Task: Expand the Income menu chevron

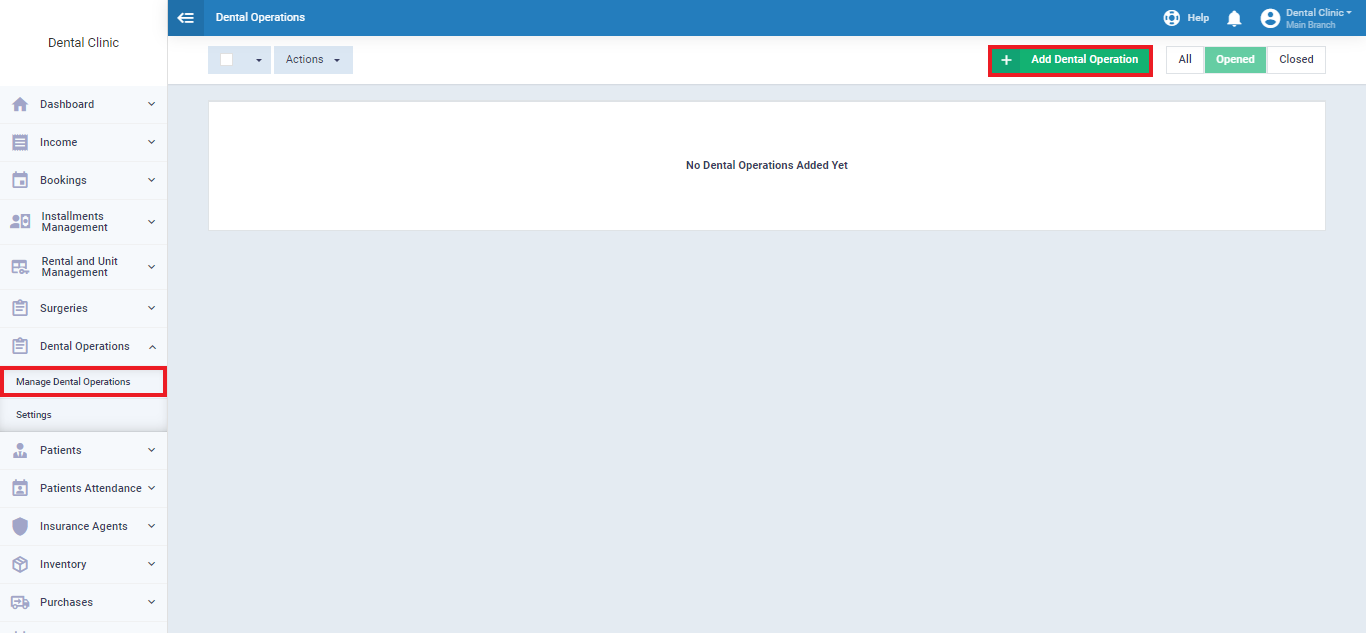Action: coord(152,142)
